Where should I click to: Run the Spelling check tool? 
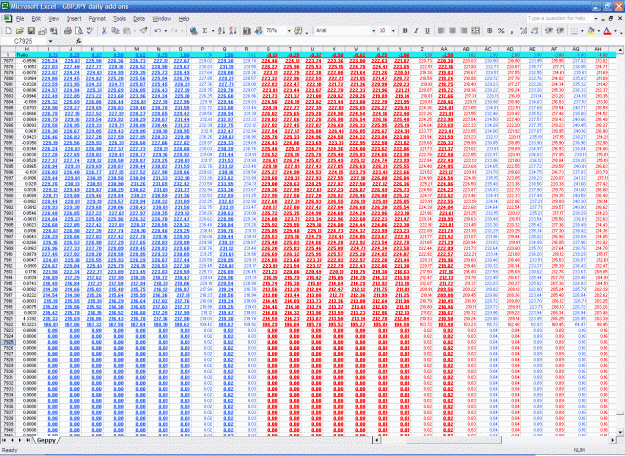pyautogui.click(x=90, y=31)
